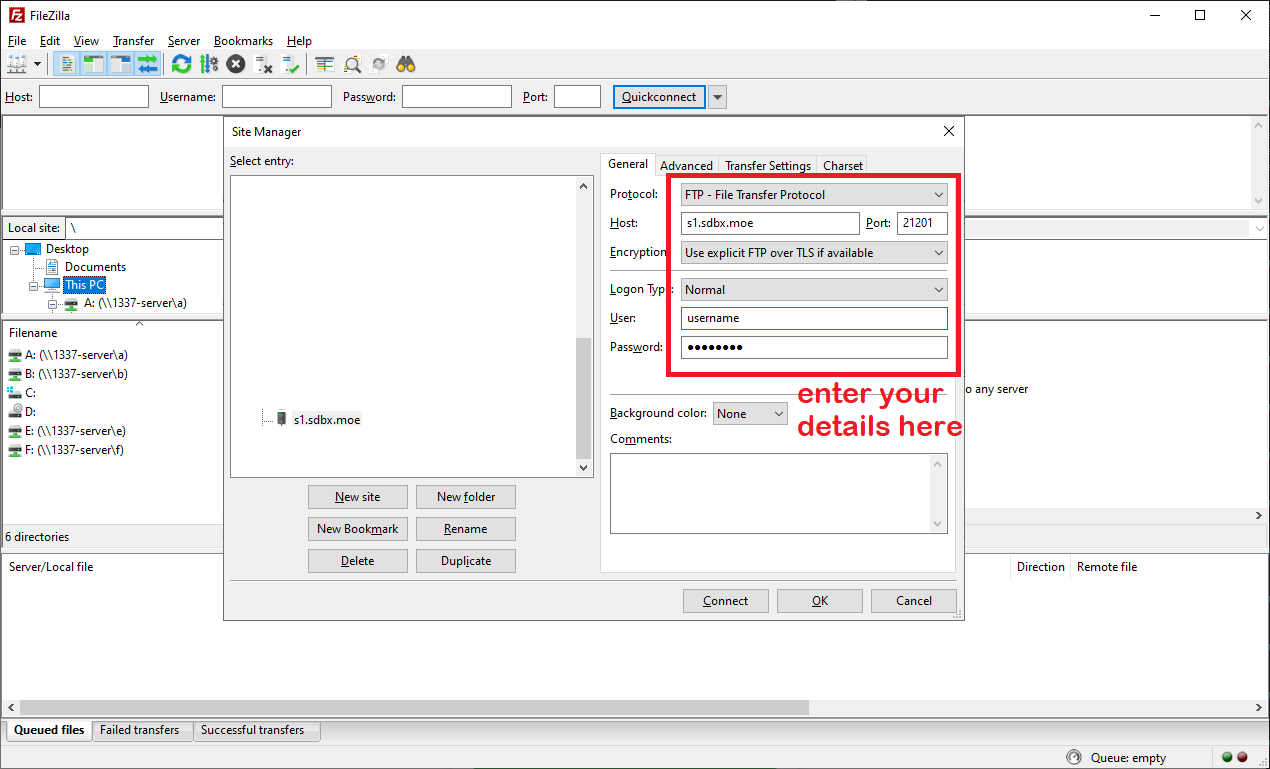Click the Quickconnect Password field
Image resolution: width=1270 pixels, height=769 pixels.
(x=457, y=97)
